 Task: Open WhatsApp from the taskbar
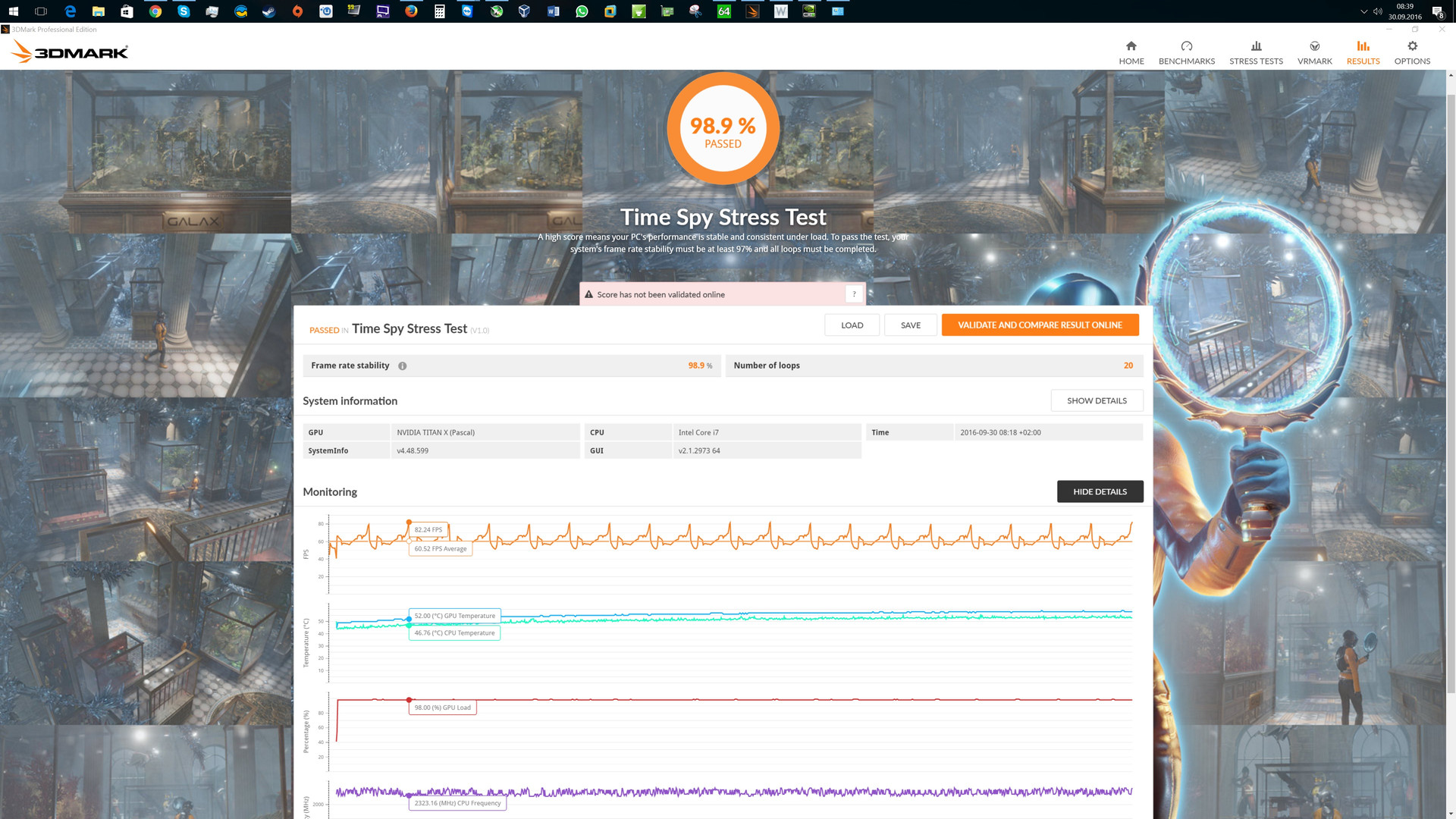pos(582,11)
